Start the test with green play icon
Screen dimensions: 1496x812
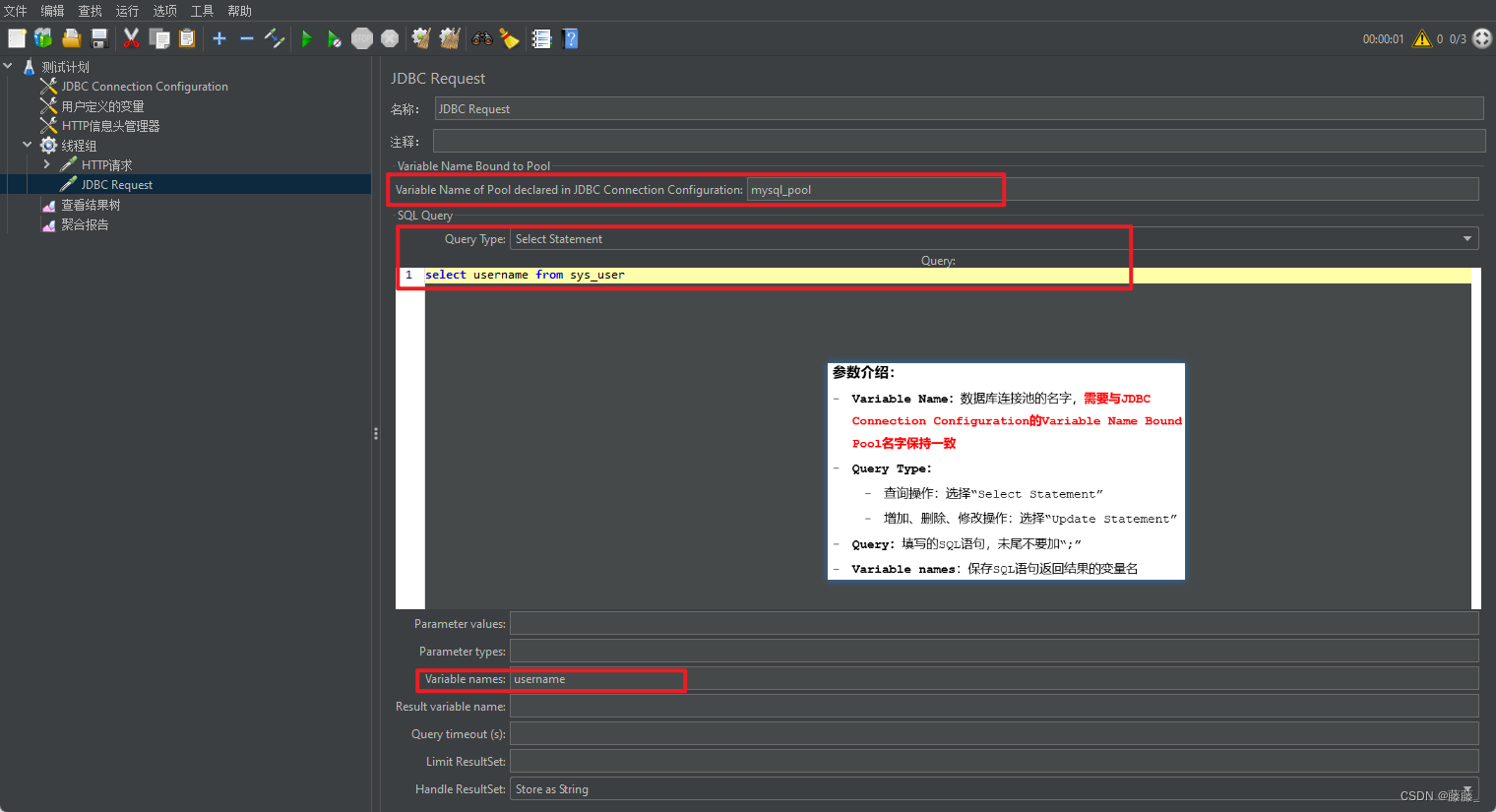point(307,38)
